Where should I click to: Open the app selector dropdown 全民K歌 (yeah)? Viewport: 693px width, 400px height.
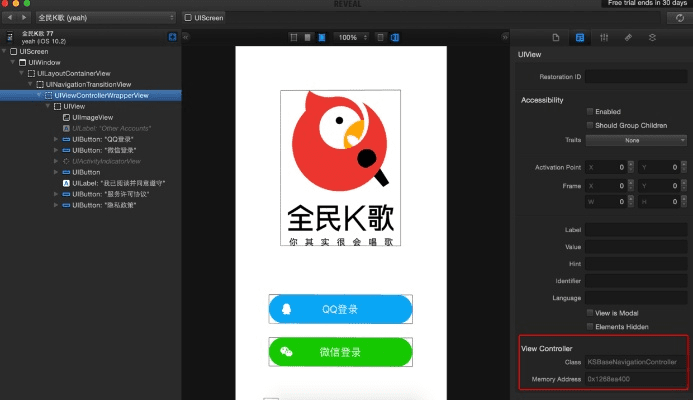coord(105,18)
